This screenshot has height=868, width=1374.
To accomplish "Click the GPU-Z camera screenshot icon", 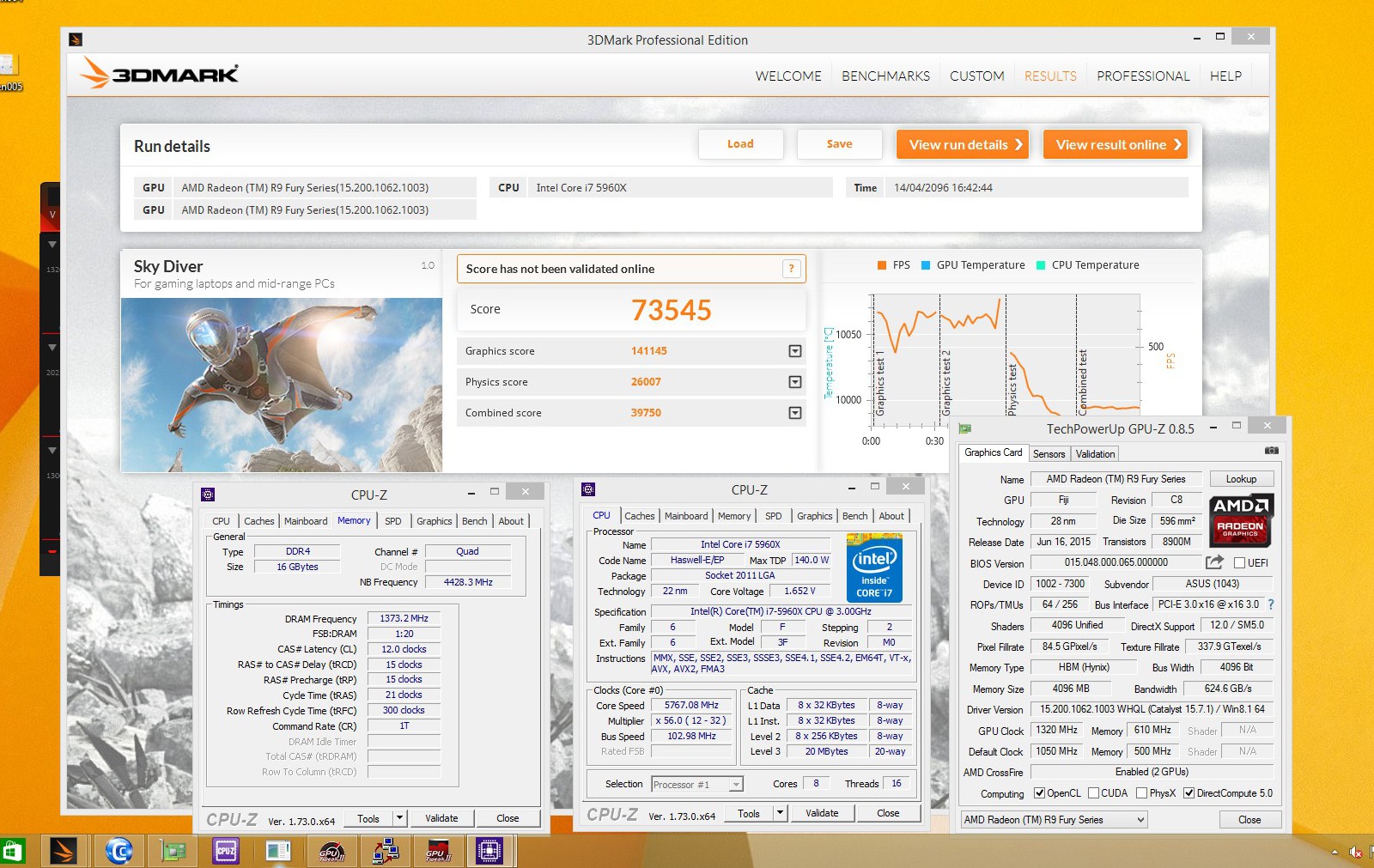I will pyautogui.click(x=1272, y=451).
